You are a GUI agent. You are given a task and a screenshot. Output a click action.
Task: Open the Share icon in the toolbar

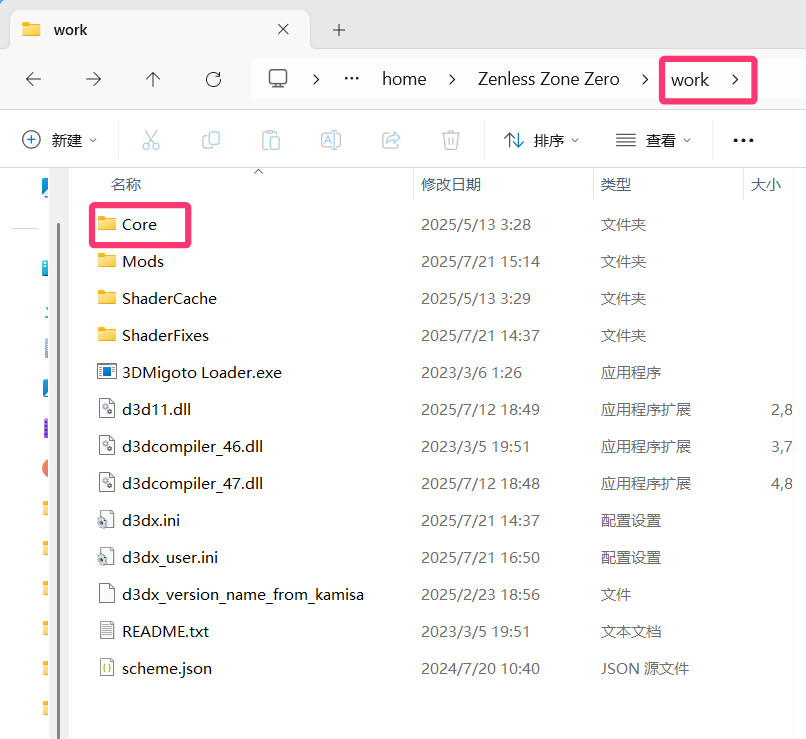(391, 140)
